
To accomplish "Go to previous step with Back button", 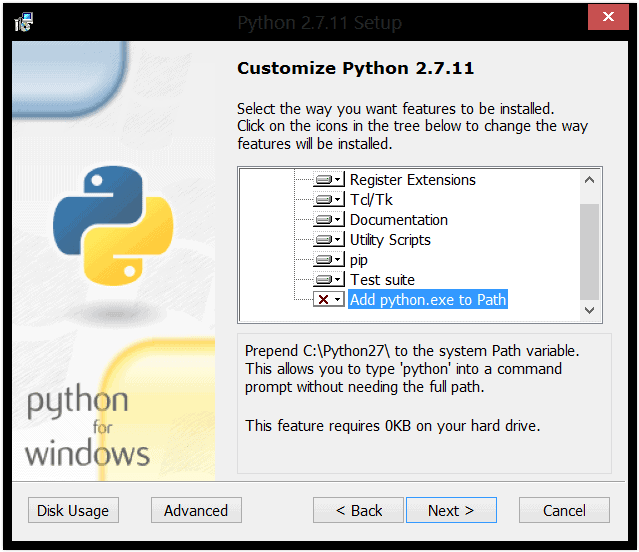I will 358,510.
